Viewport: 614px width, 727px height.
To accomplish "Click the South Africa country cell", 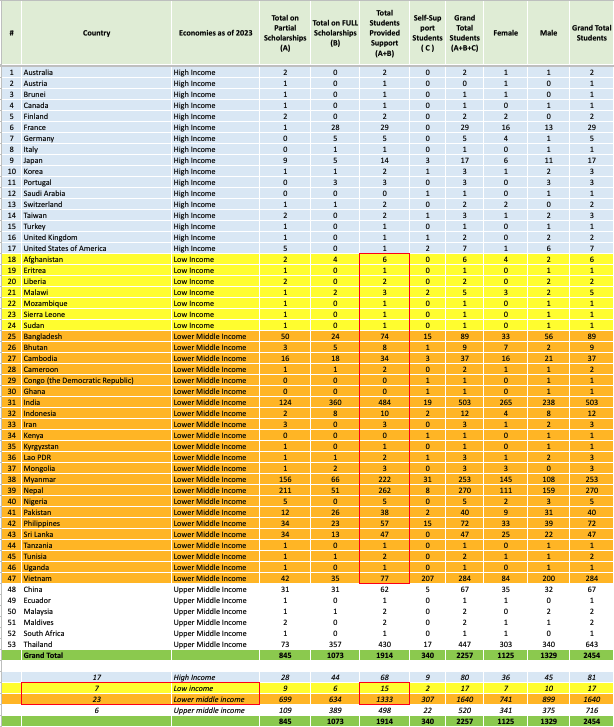I will pos(96,634).
